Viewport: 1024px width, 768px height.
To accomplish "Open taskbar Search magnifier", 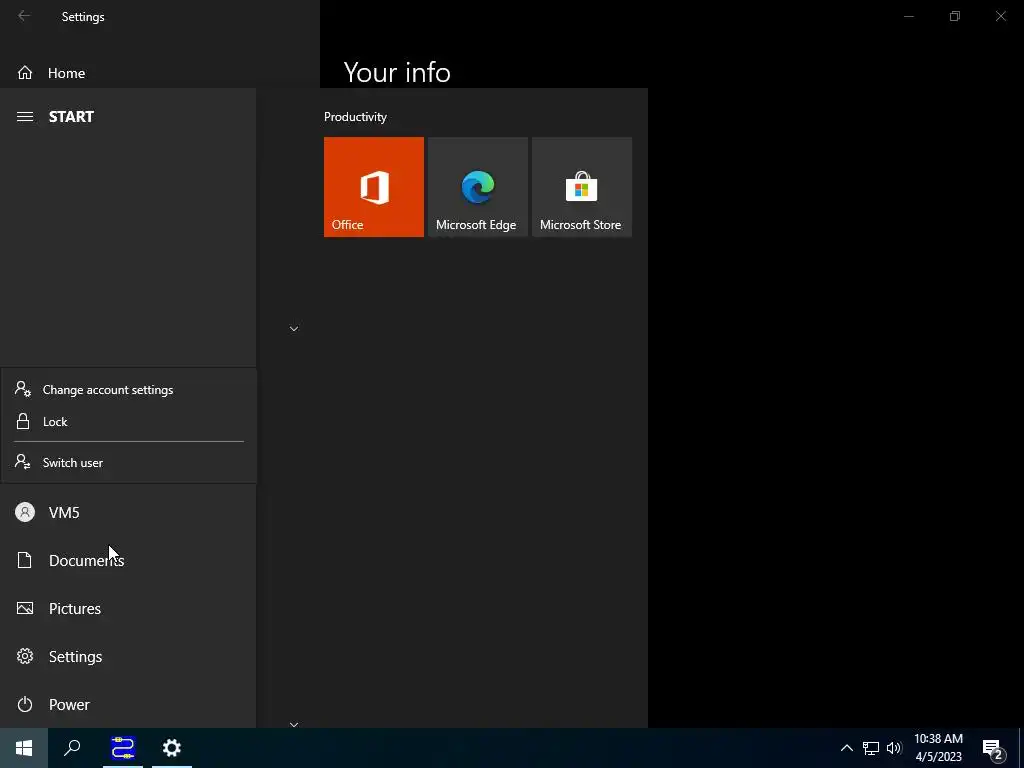I will (x=72, y=748).
